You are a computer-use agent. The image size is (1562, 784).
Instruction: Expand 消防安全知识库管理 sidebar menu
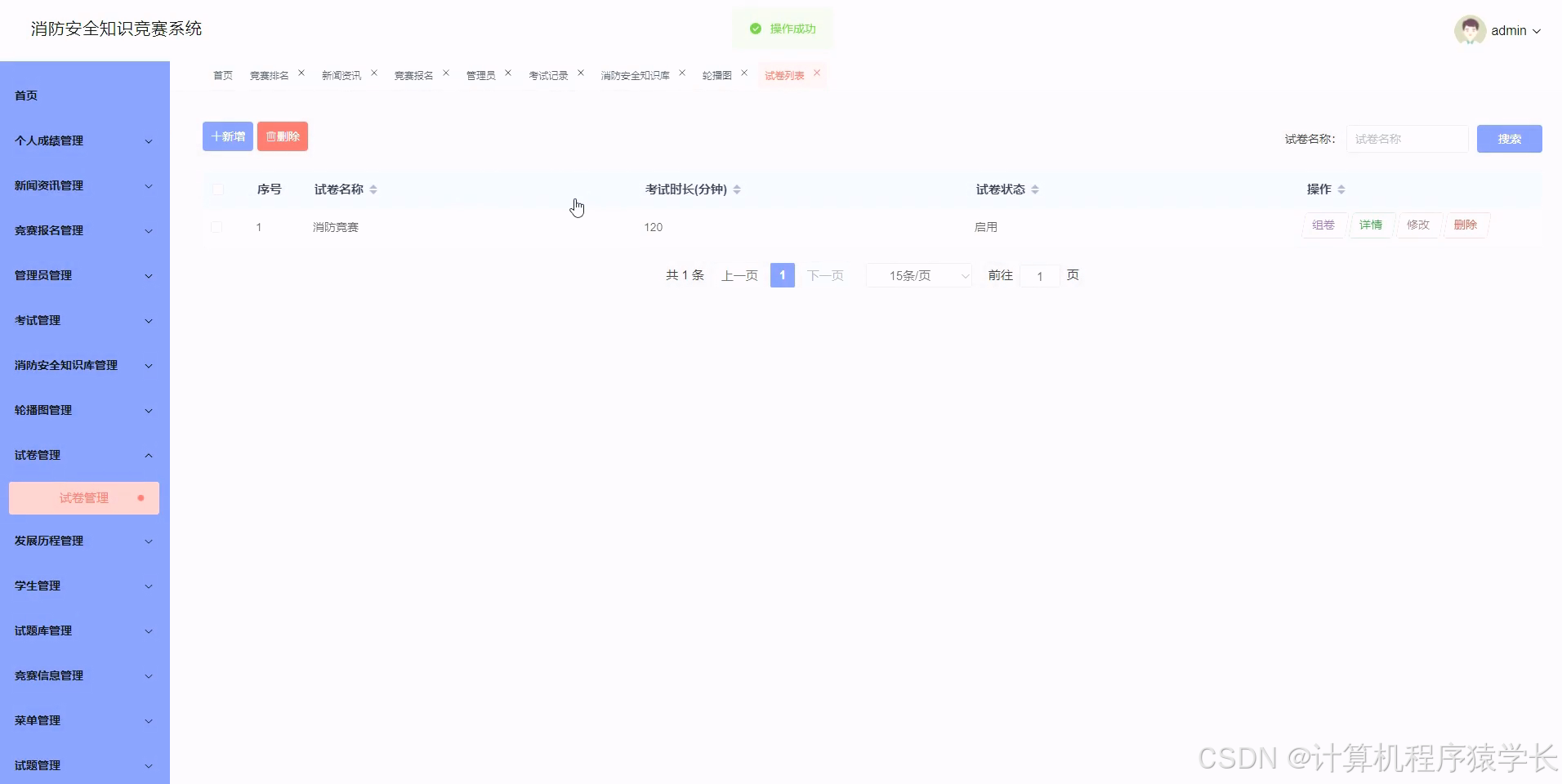coord(85,365)
